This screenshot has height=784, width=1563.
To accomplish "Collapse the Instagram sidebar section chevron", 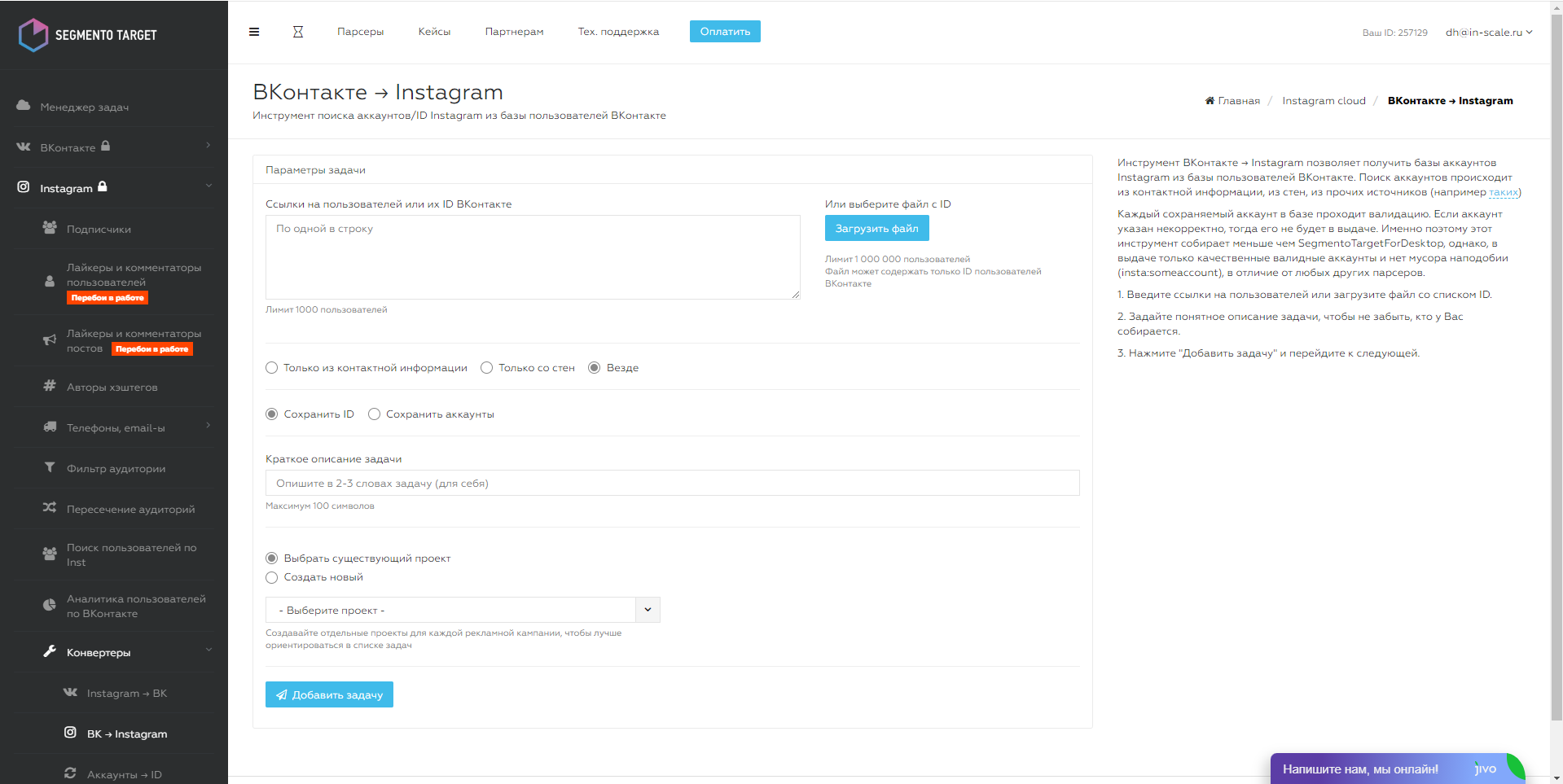I will [x=209, y=186].
